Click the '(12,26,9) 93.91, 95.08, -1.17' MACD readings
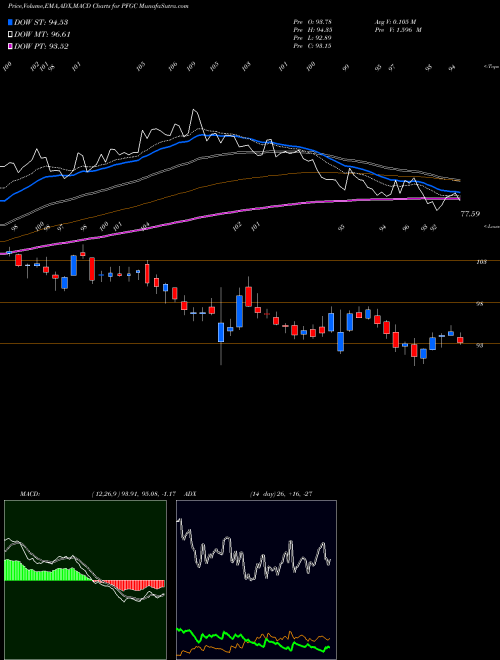This screenshot has width=500, height=660. (x=136, y=493)
